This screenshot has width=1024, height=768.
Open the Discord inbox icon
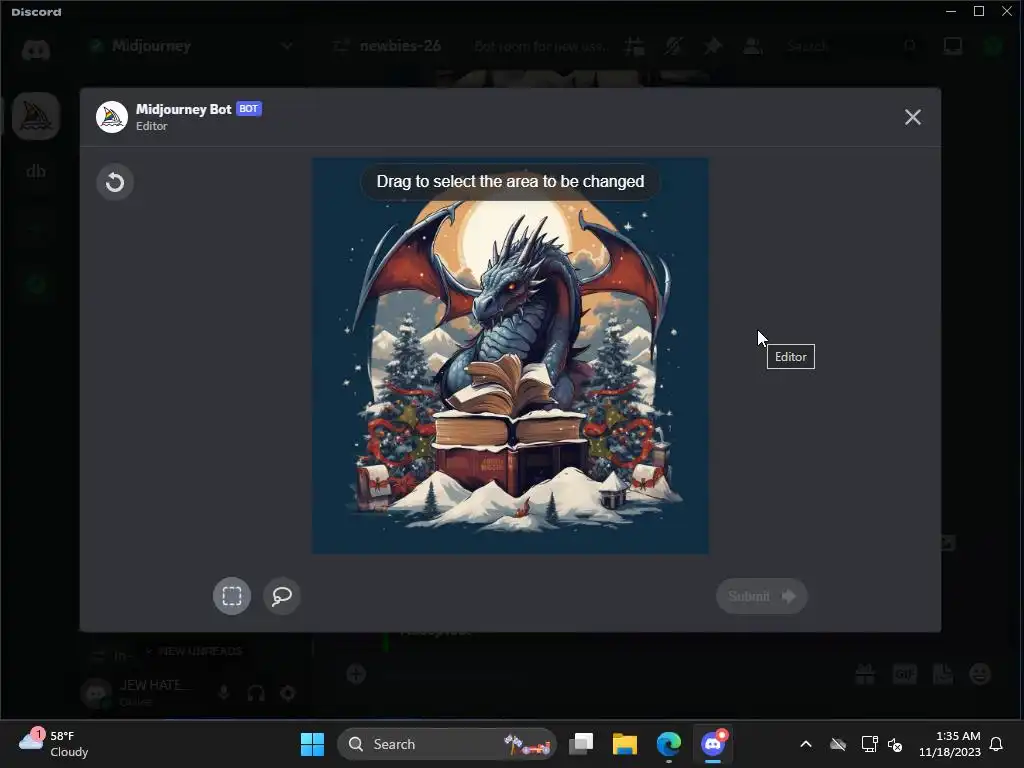953,46
